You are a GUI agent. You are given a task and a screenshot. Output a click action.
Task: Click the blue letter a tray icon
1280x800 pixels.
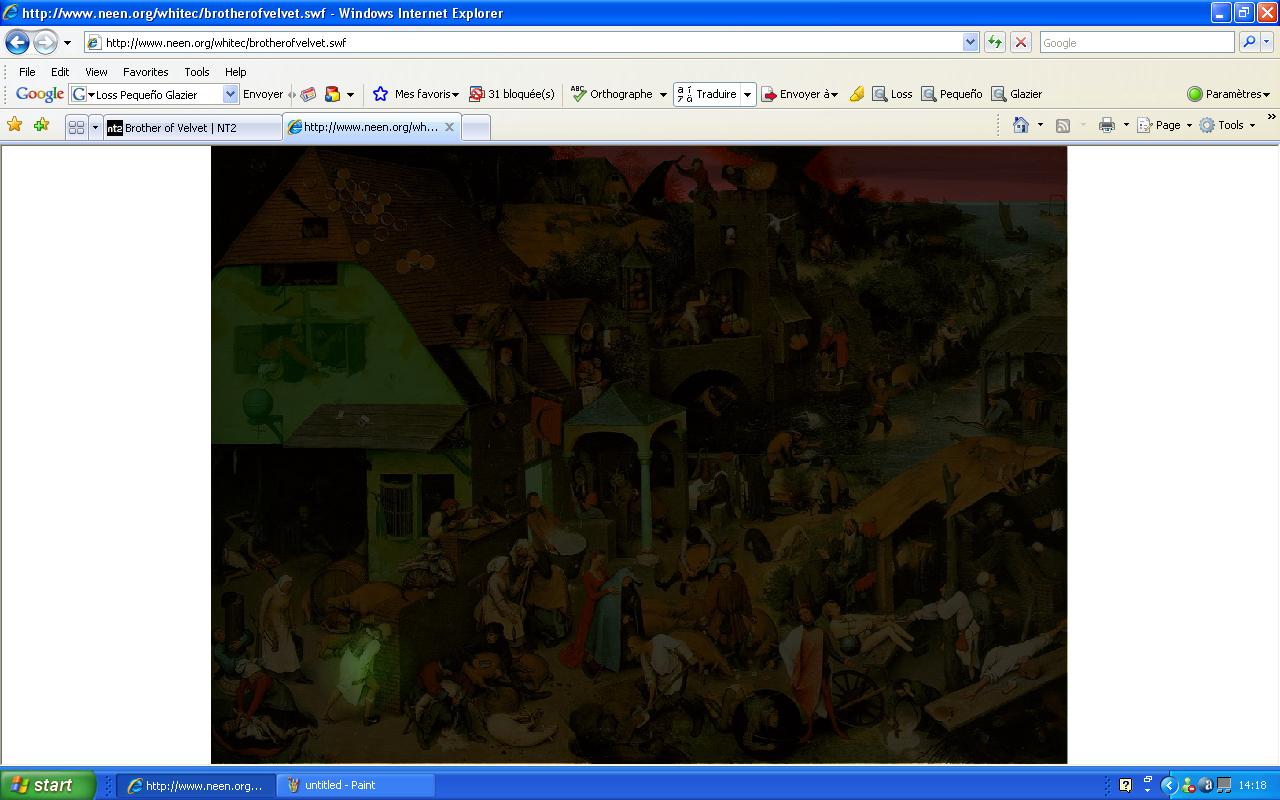1206,785
